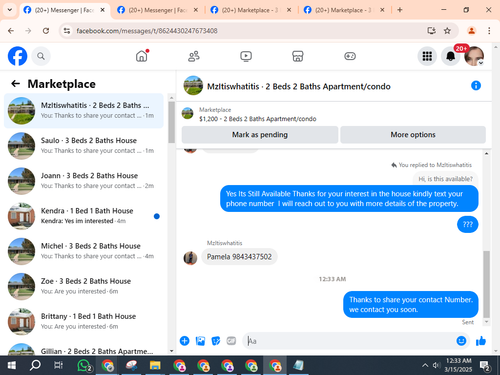Open the Marketplace storefront icon
500x375 pixels.
tap(298, 56)
